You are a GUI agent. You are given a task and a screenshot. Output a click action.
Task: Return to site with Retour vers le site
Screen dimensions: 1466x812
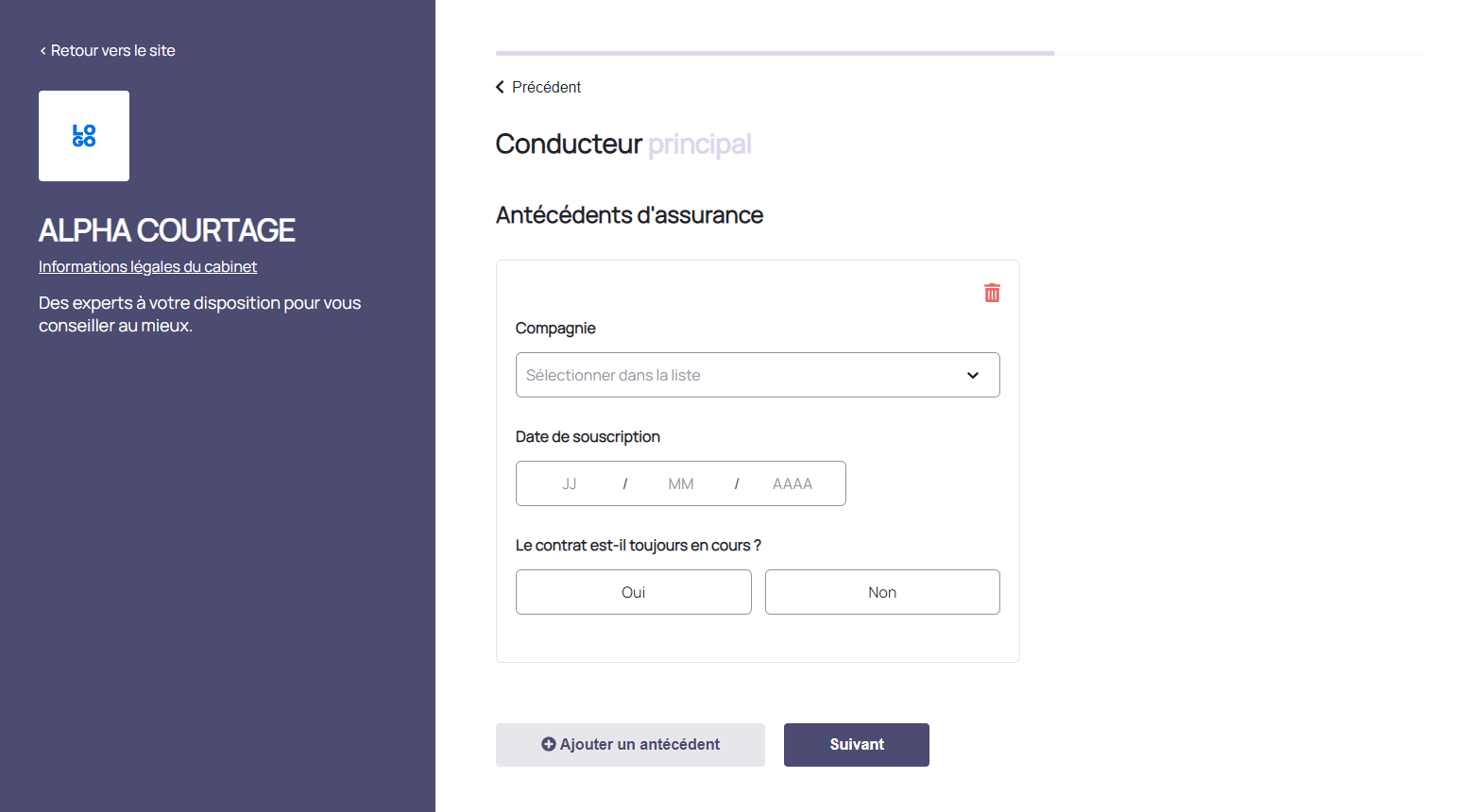[112, 51]
